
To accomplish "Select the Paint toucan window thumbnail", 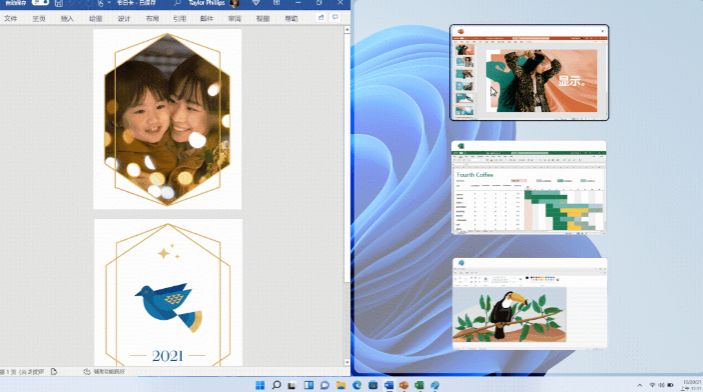I will point(529,304).
